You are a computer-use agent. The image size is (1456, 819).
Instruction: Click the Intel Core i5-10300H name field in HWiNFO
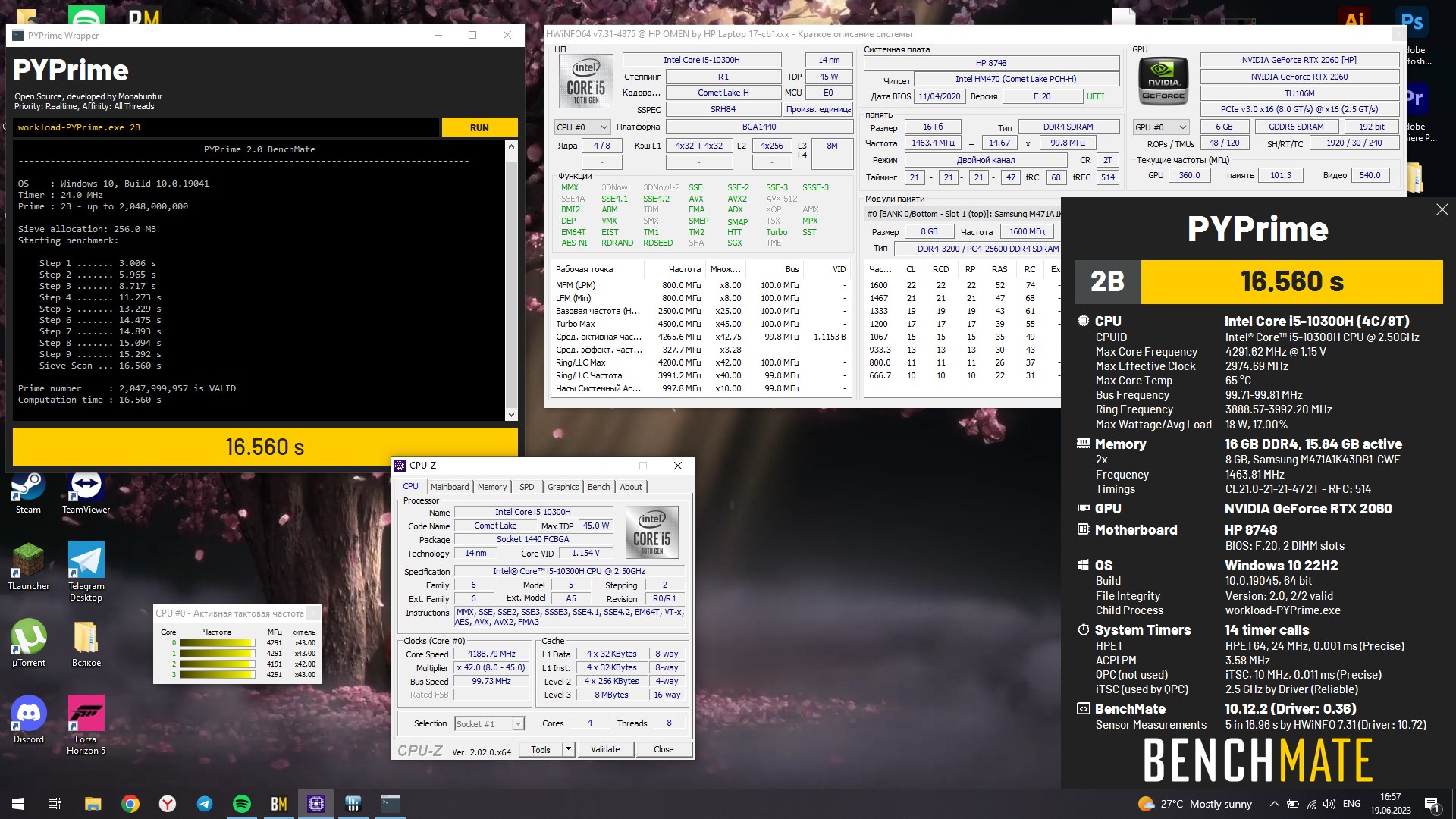(x=701, y=60)
